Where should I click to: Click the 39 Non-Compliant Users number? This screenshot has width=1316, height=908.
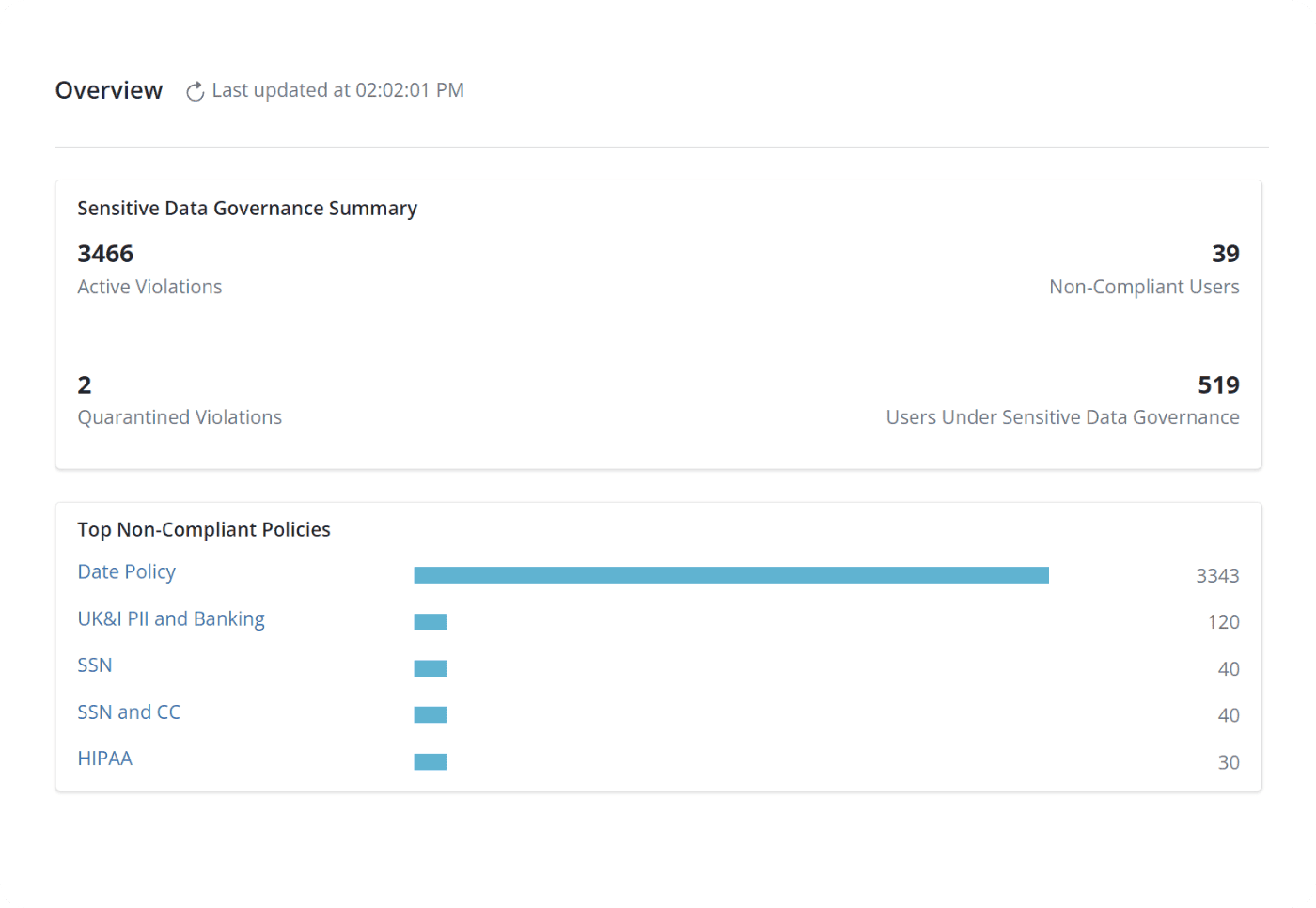click(x=1225, y=254)
